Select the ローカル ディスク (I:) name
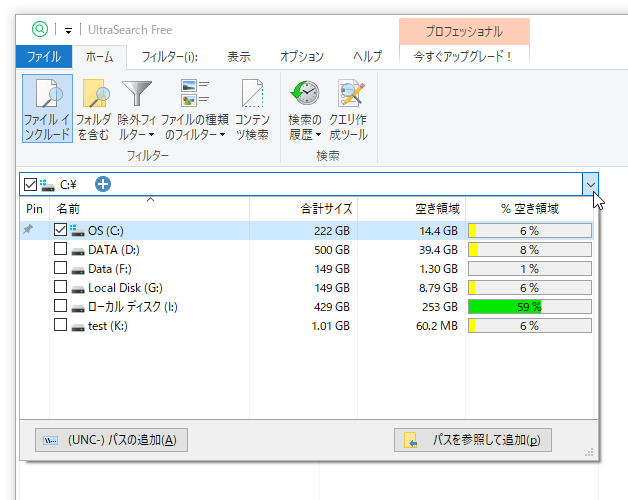The image size is (628, 500). pyautogui.click(x=133, y=307)
